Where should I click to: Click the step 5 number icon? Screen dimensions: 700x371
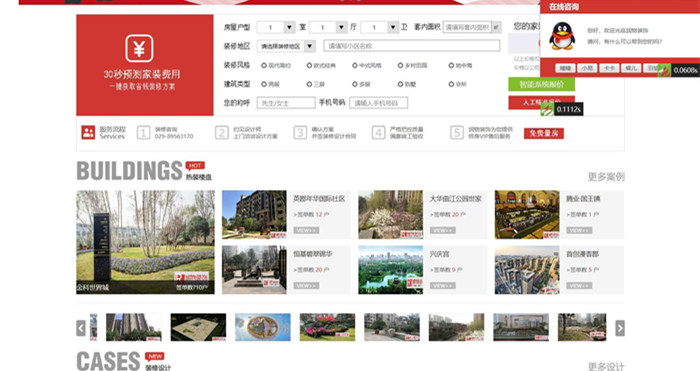coord(457,133)
